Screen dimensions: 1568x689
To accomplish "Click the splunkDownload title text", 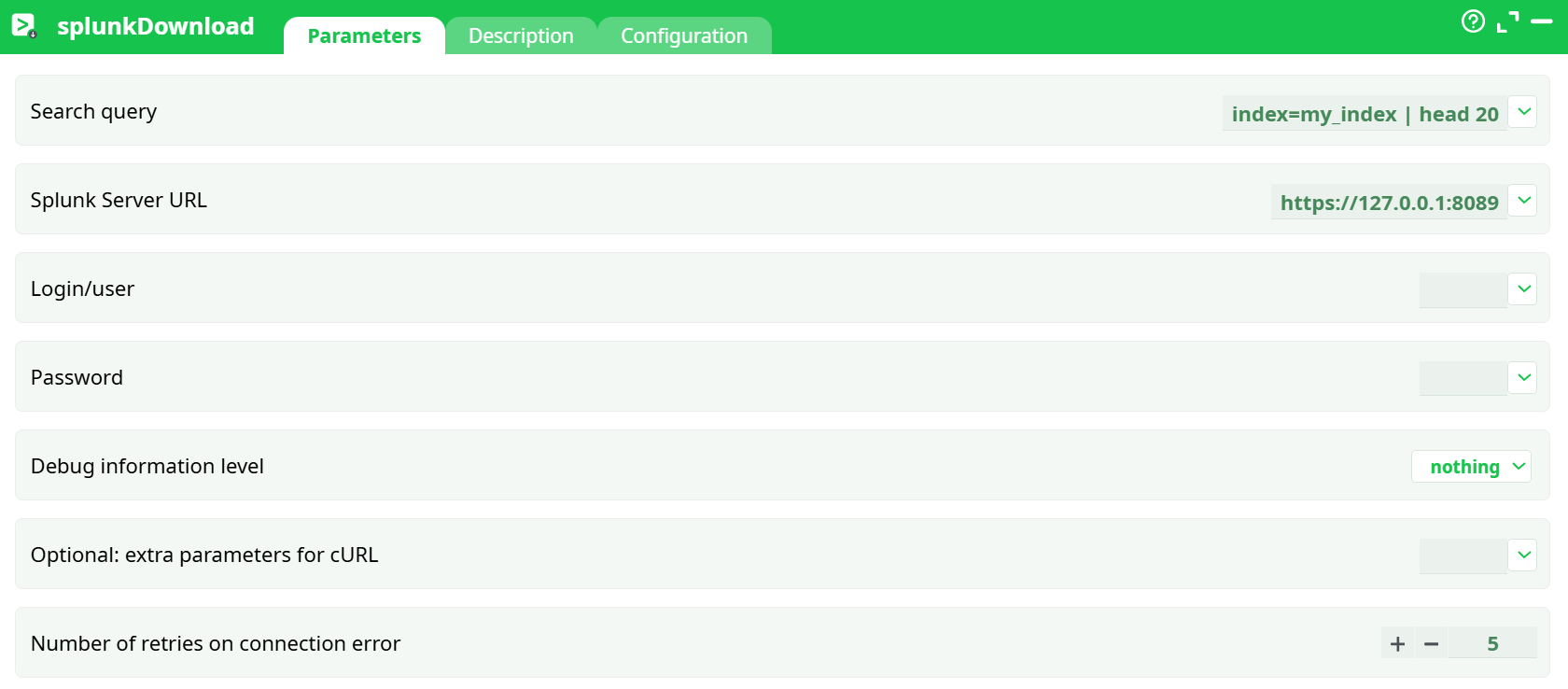I will (x=156, y=26).
